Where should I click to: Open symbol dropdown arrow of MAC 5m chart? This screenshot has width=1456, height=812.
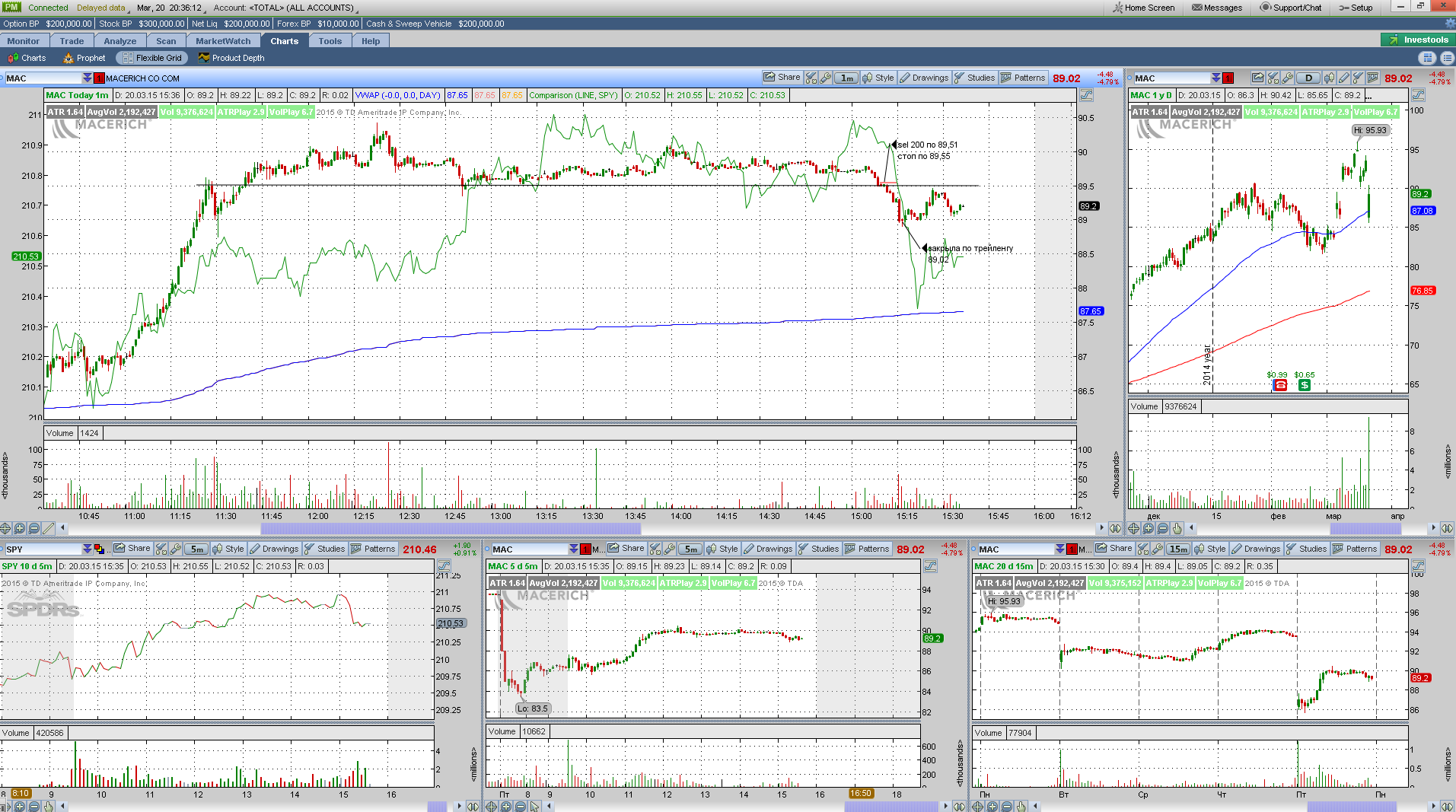point(573,549)
